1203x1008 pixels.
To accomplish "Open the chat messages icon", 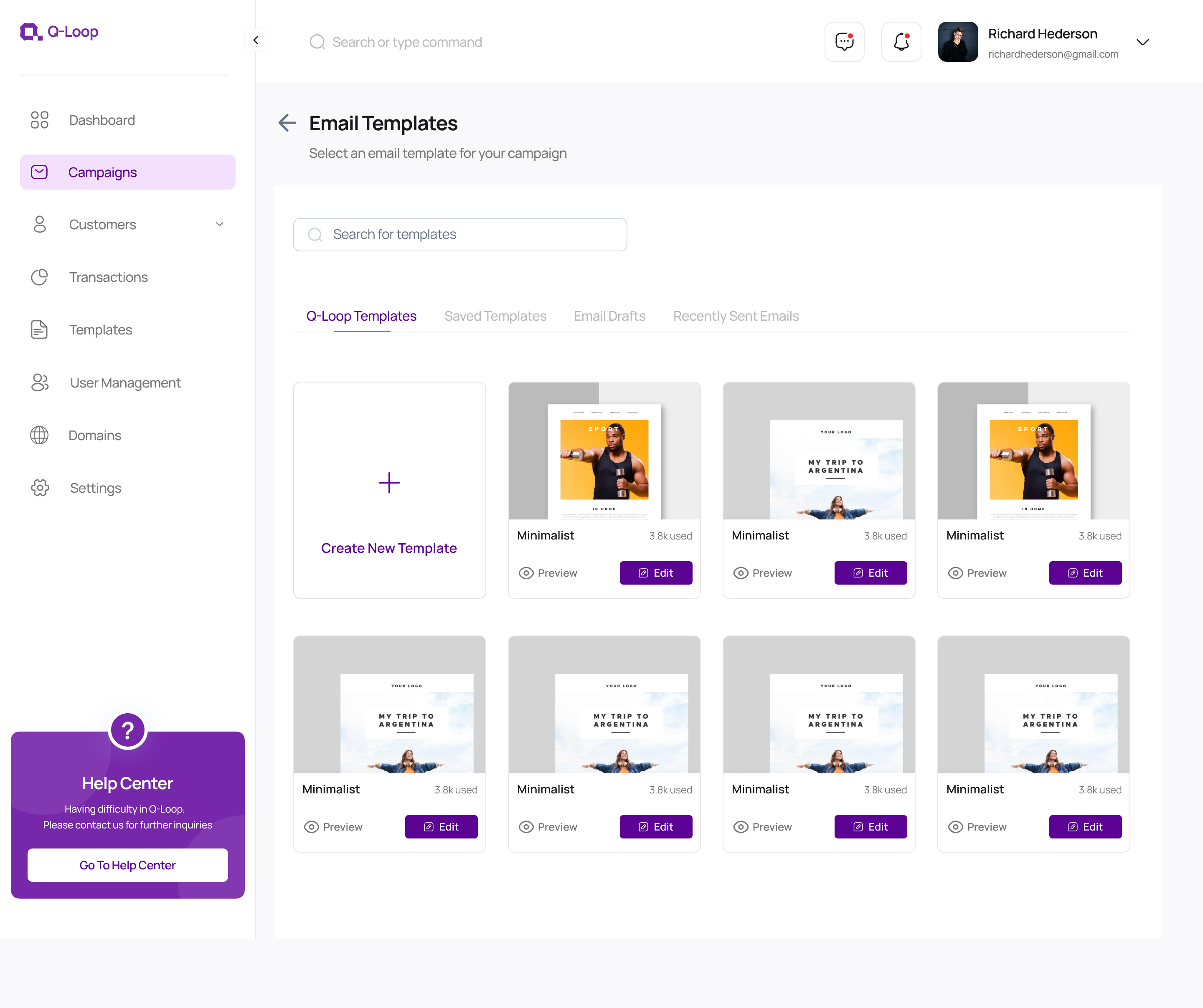I will 844,42.
